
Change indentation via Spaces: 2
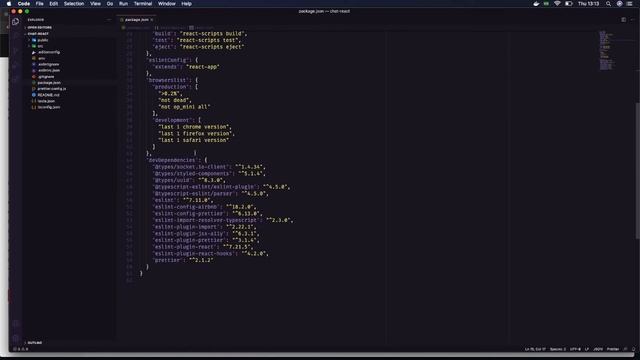(x=558, y=349)
